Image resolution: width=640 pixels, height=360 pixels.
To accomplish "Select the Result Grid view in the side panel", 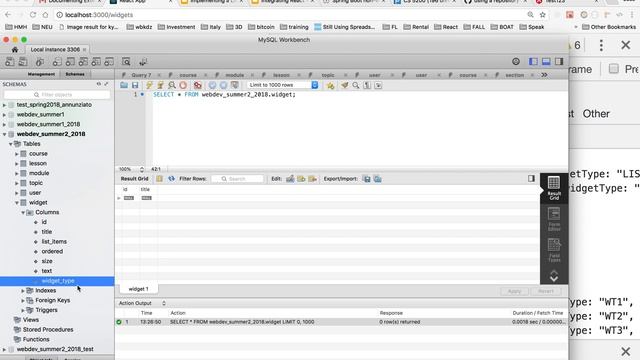I will tap(554, 188).
